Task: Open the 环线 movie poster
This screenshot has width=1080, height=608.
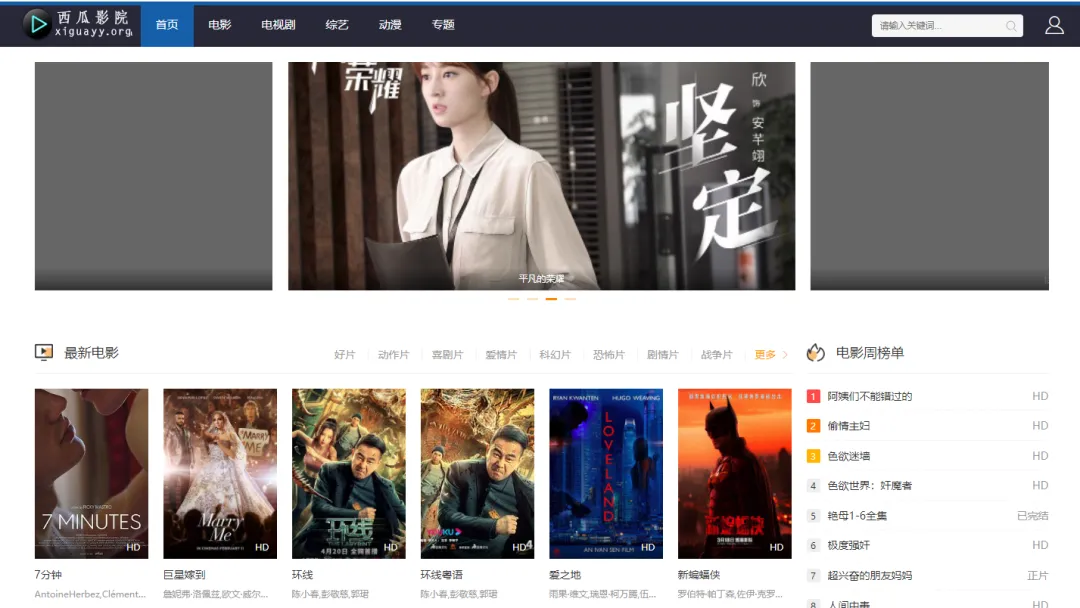Action: (x=349, y=473)
